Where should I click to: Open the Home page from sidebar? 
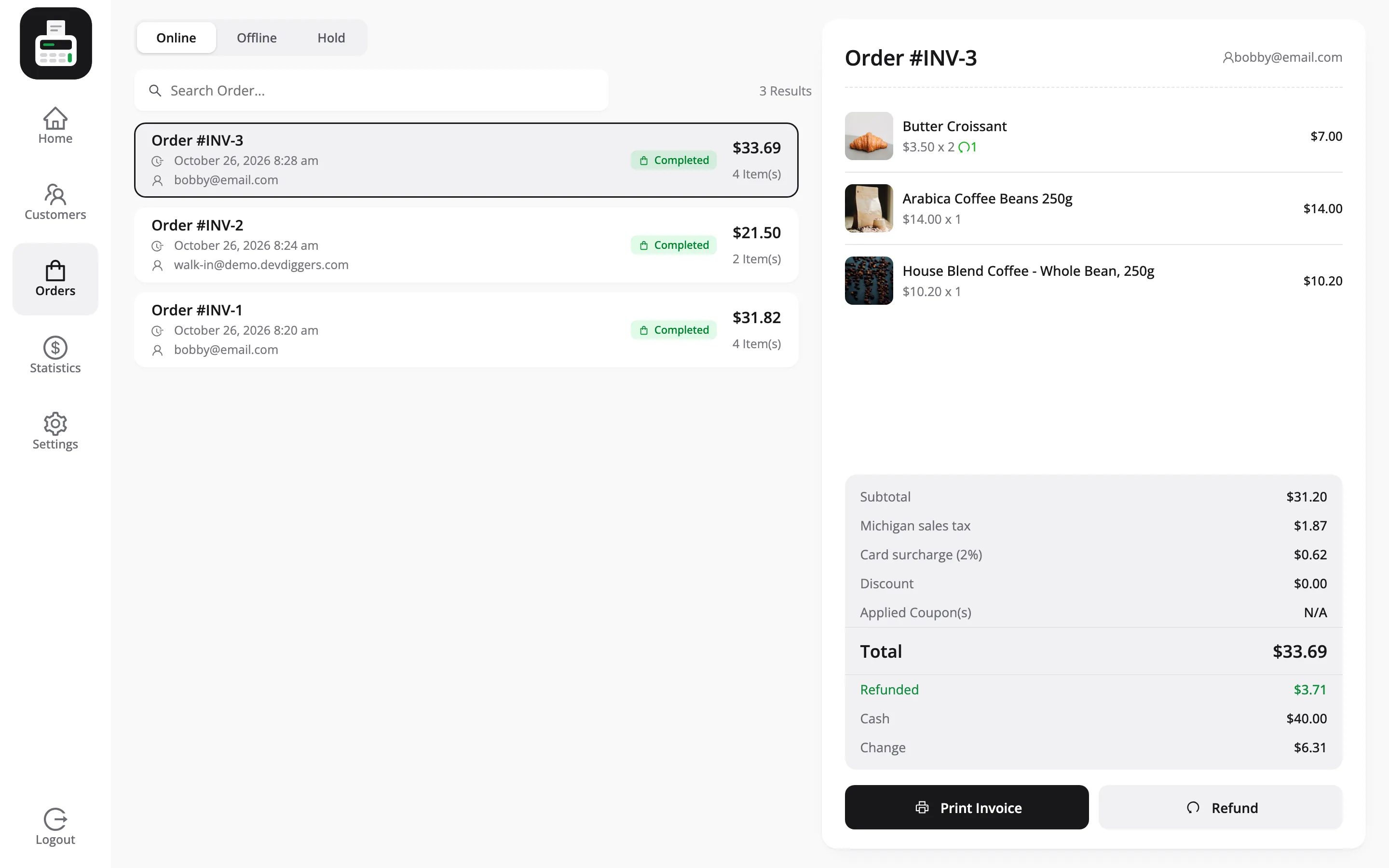55,126
